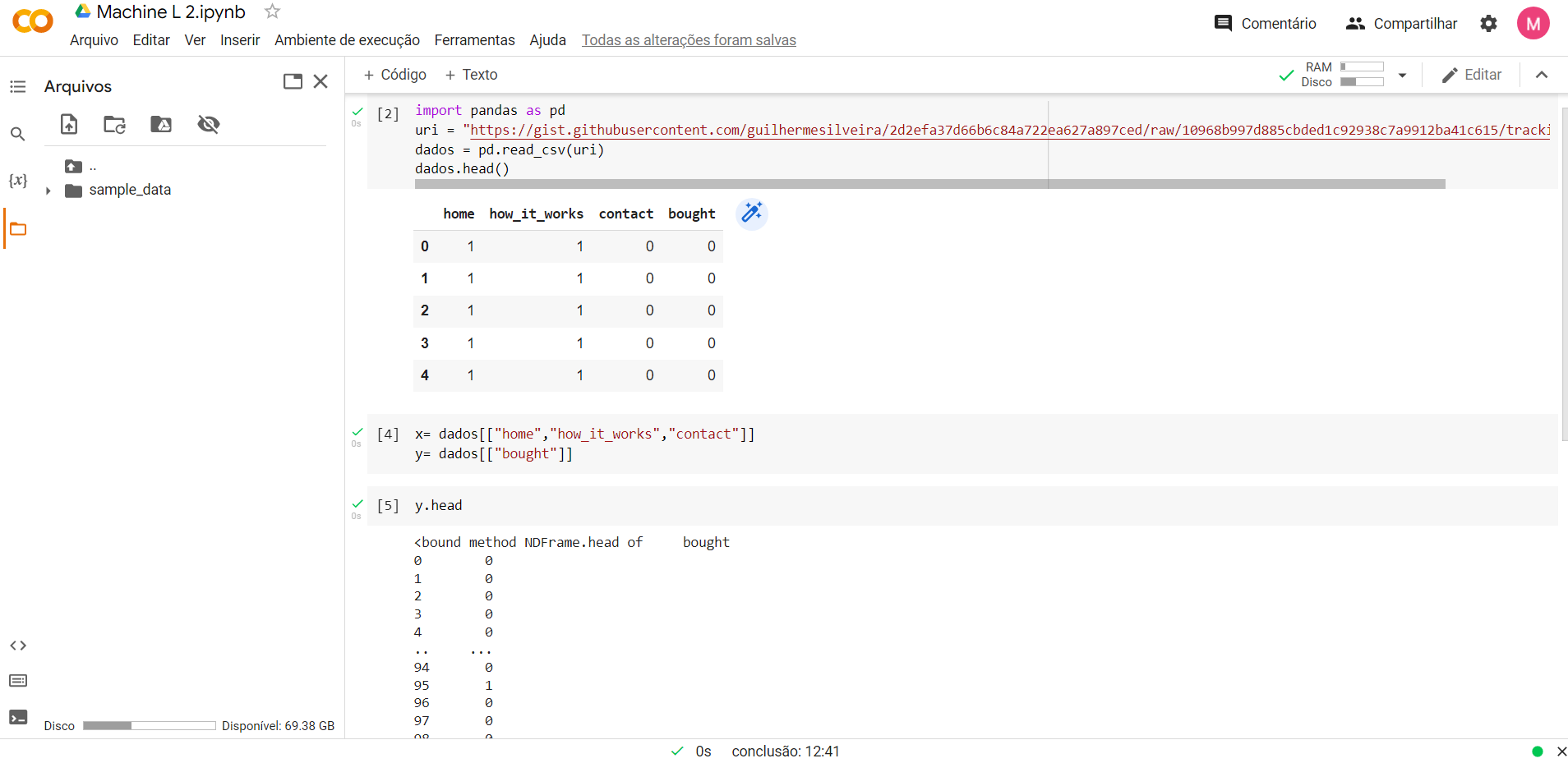The height and width of the screenshot is (763, 1568).
Task: Open the Ambiente de execução menu
Action: pyautogui.click(x=347, y=40)
